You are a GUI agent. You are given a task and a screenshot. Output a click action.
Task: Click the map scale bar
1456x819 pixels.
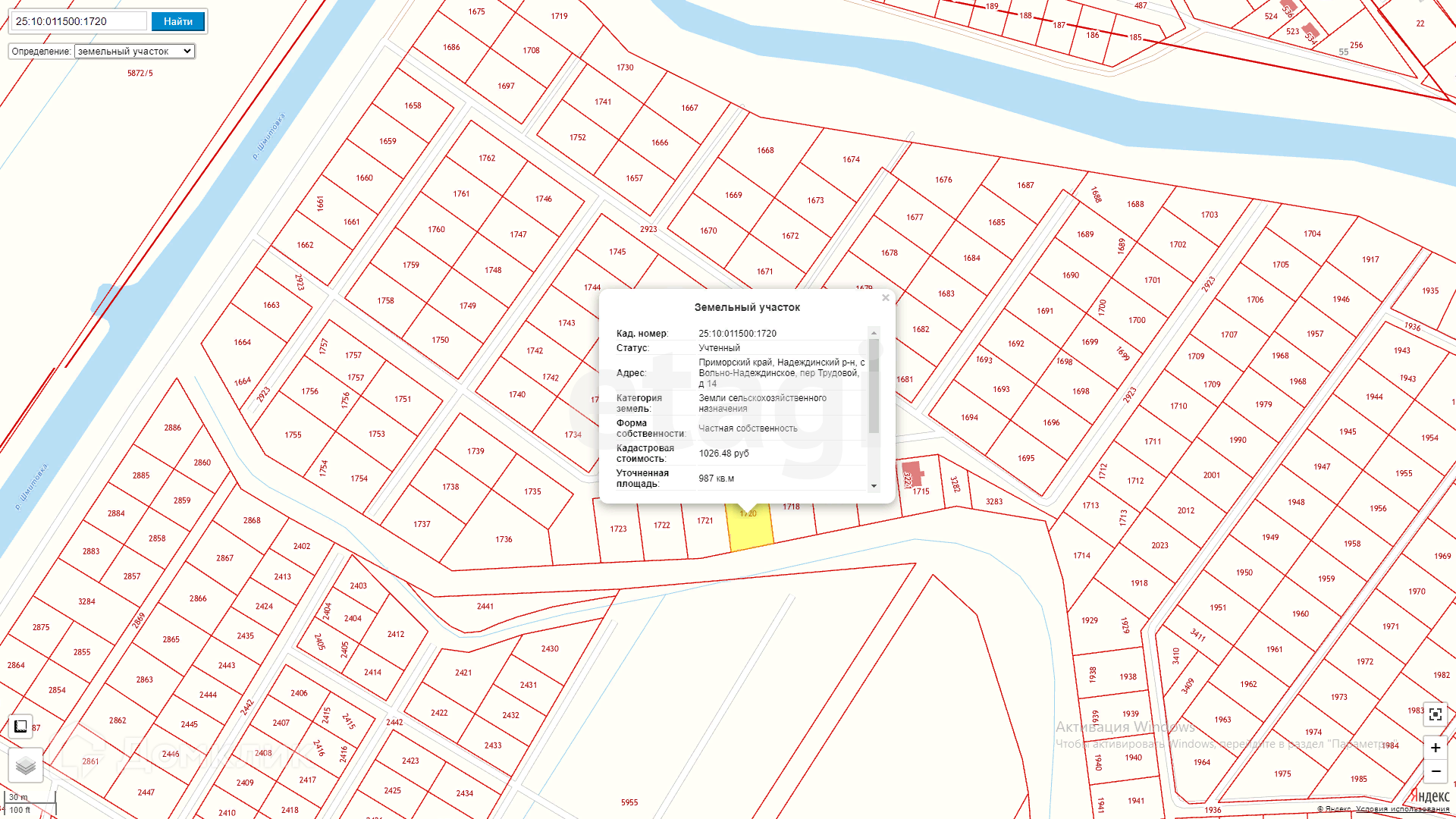30,805
